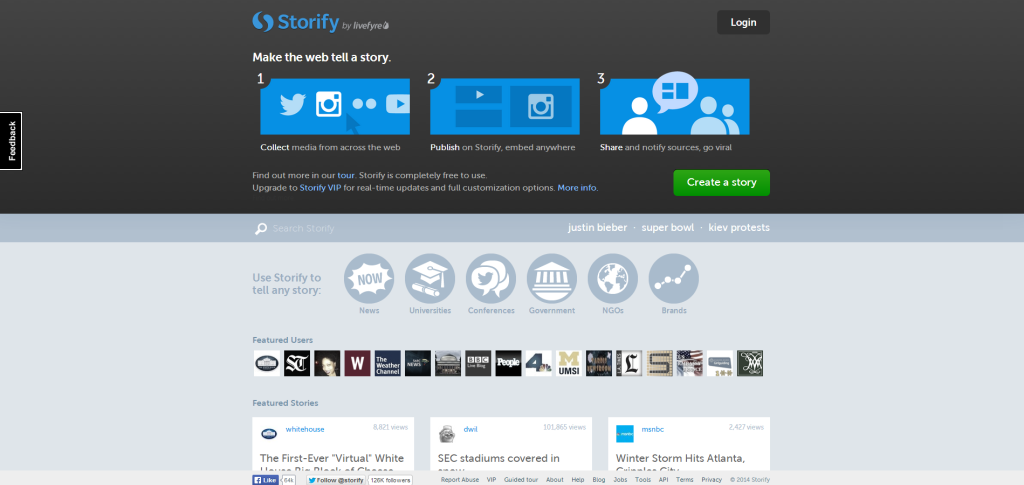Click the dwil story avatar
The width and height of the screenshot is (1024, 485).
447,433
